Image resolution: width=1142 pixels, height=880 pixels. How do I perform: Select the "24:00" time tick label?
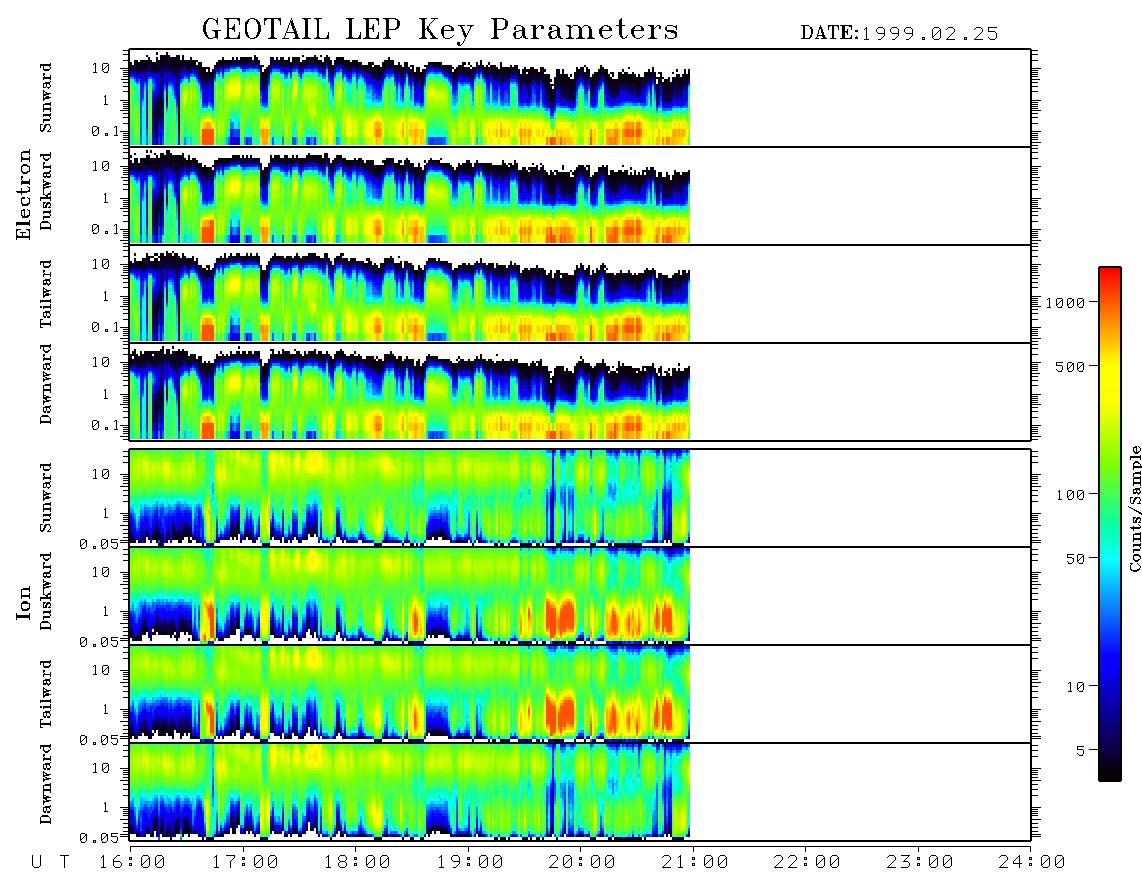click(x=1032, y=863)
